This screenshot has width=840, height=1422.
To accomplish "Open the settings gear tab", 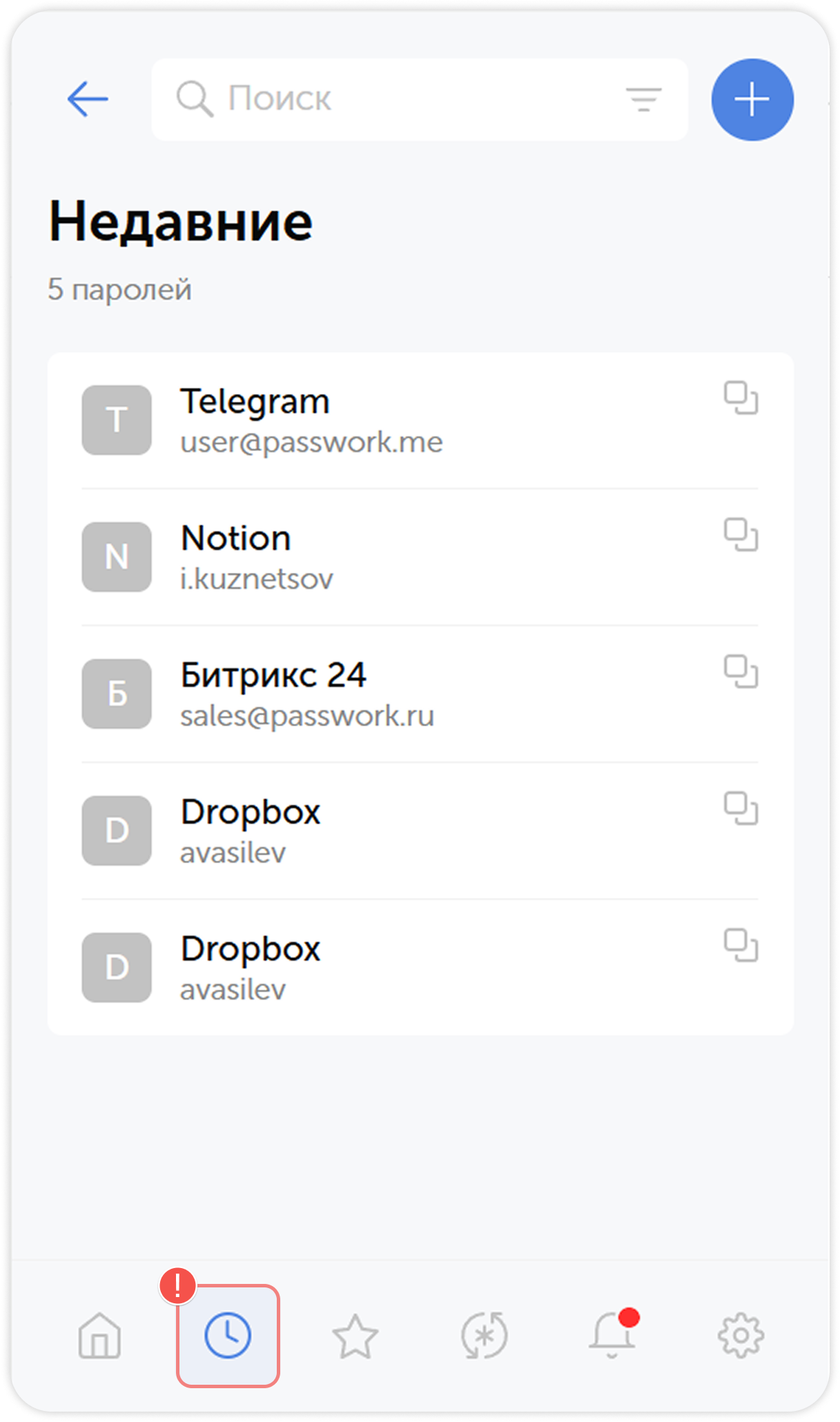I will pos(741,1336).
